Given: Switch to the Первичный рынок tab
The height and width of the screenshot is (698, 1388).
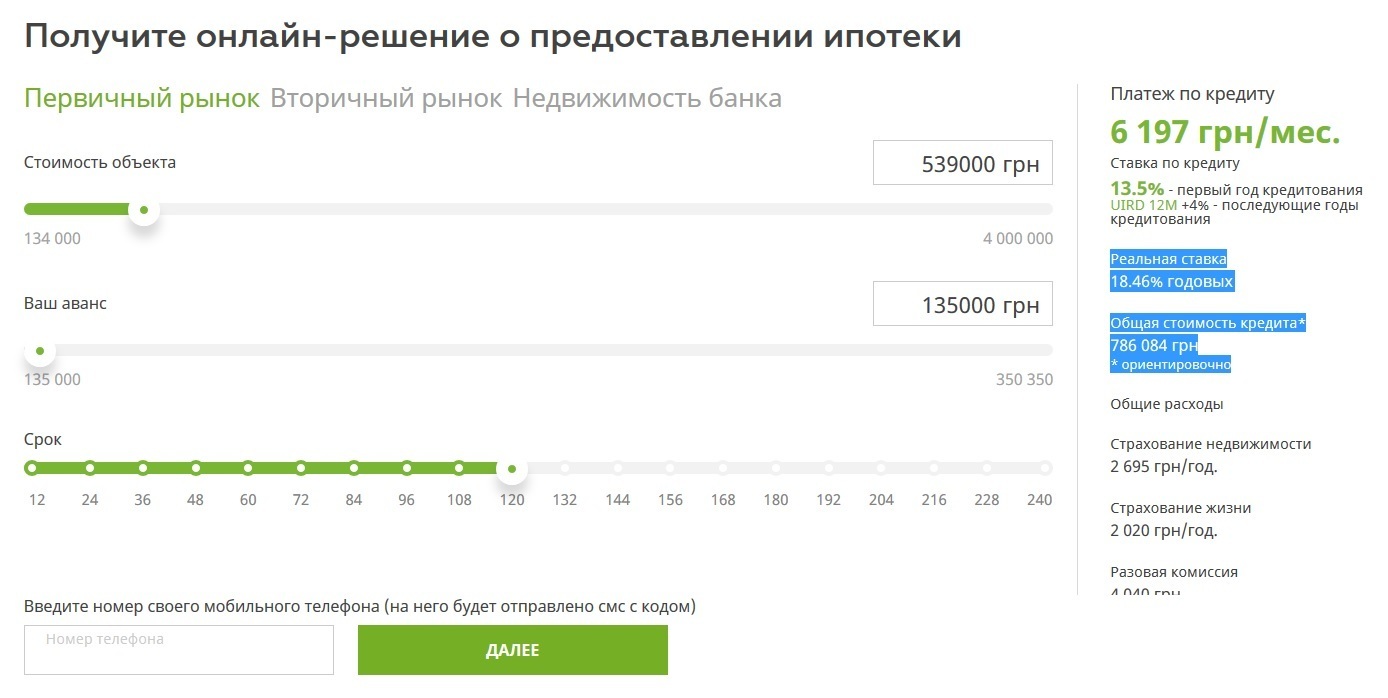Looking at the screenshot, I should click(x=141, y=99).
